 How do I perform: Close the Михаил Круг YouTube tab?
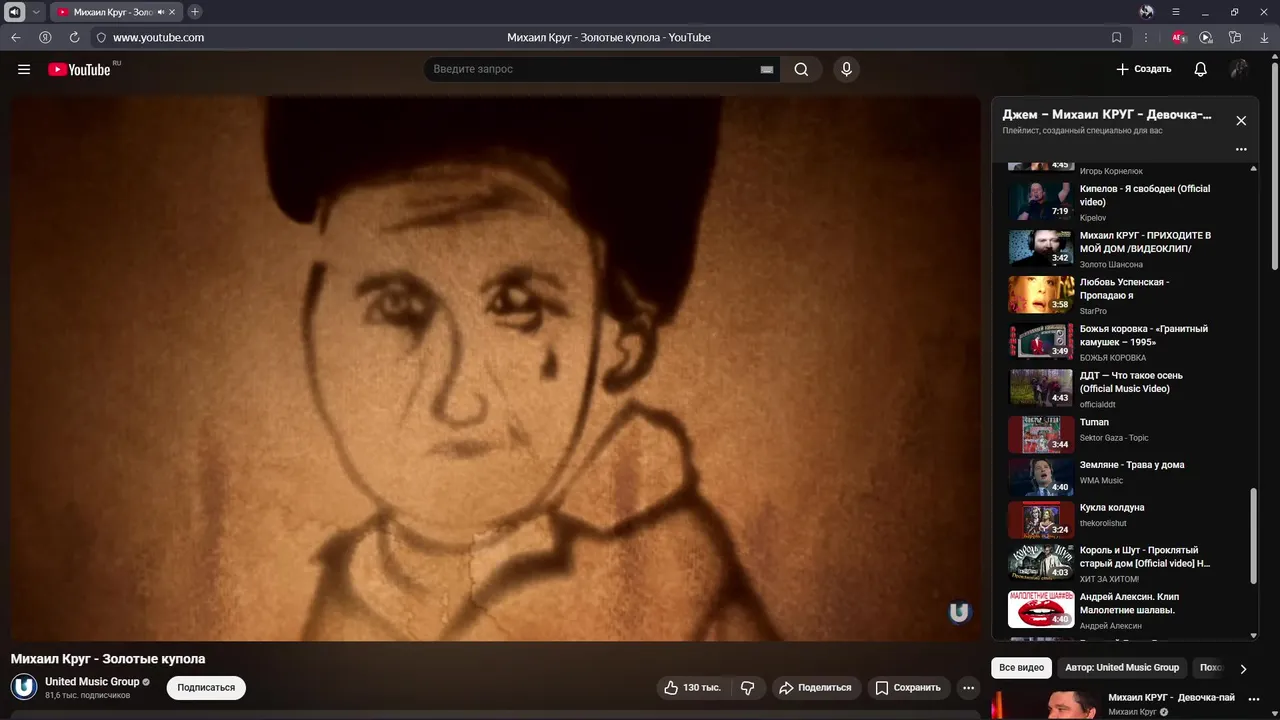tap(173, 12)
